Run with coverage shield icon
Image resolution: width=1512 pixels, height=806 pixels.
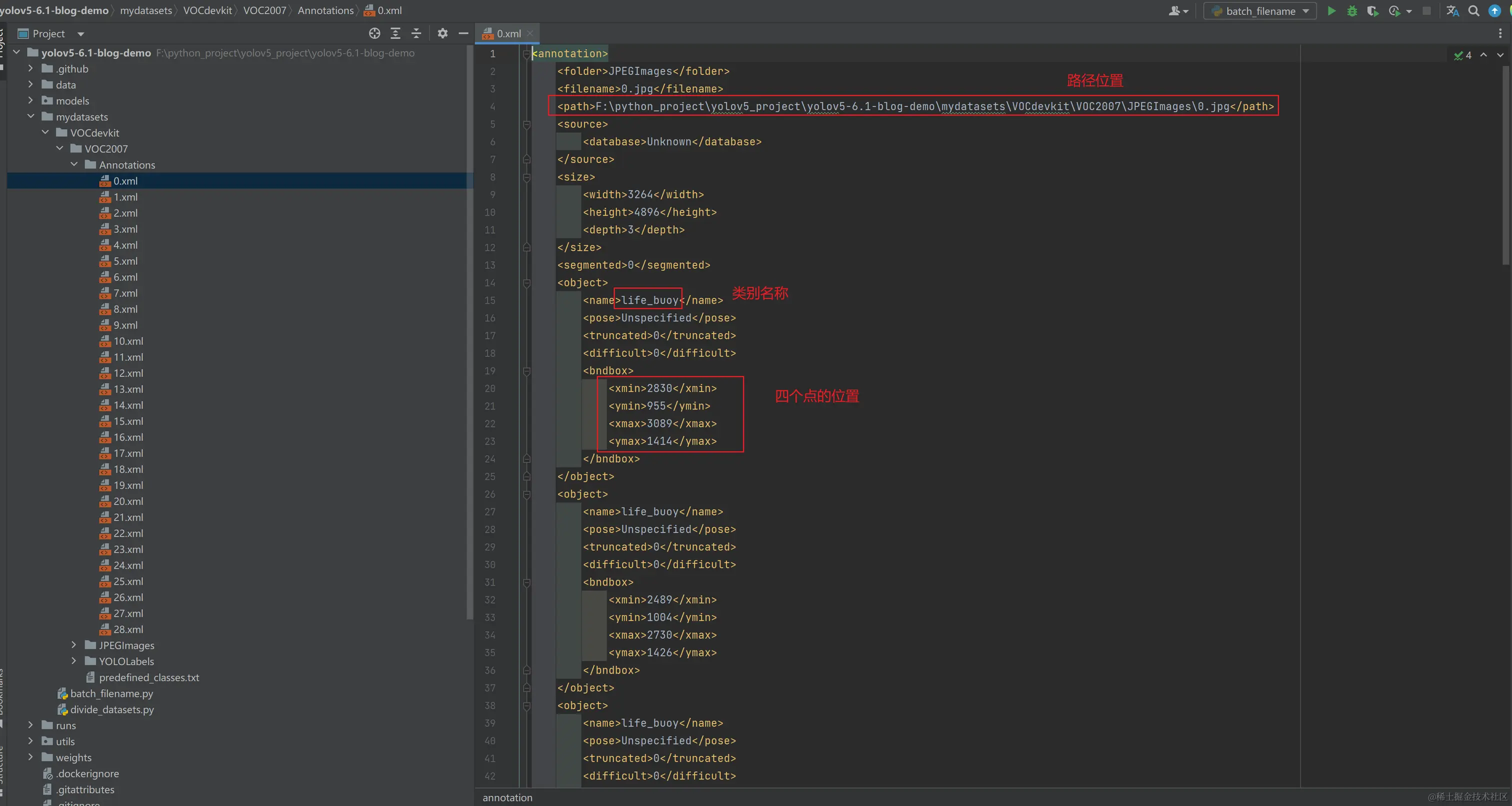pyautogui.click(x=1372, y=10)
